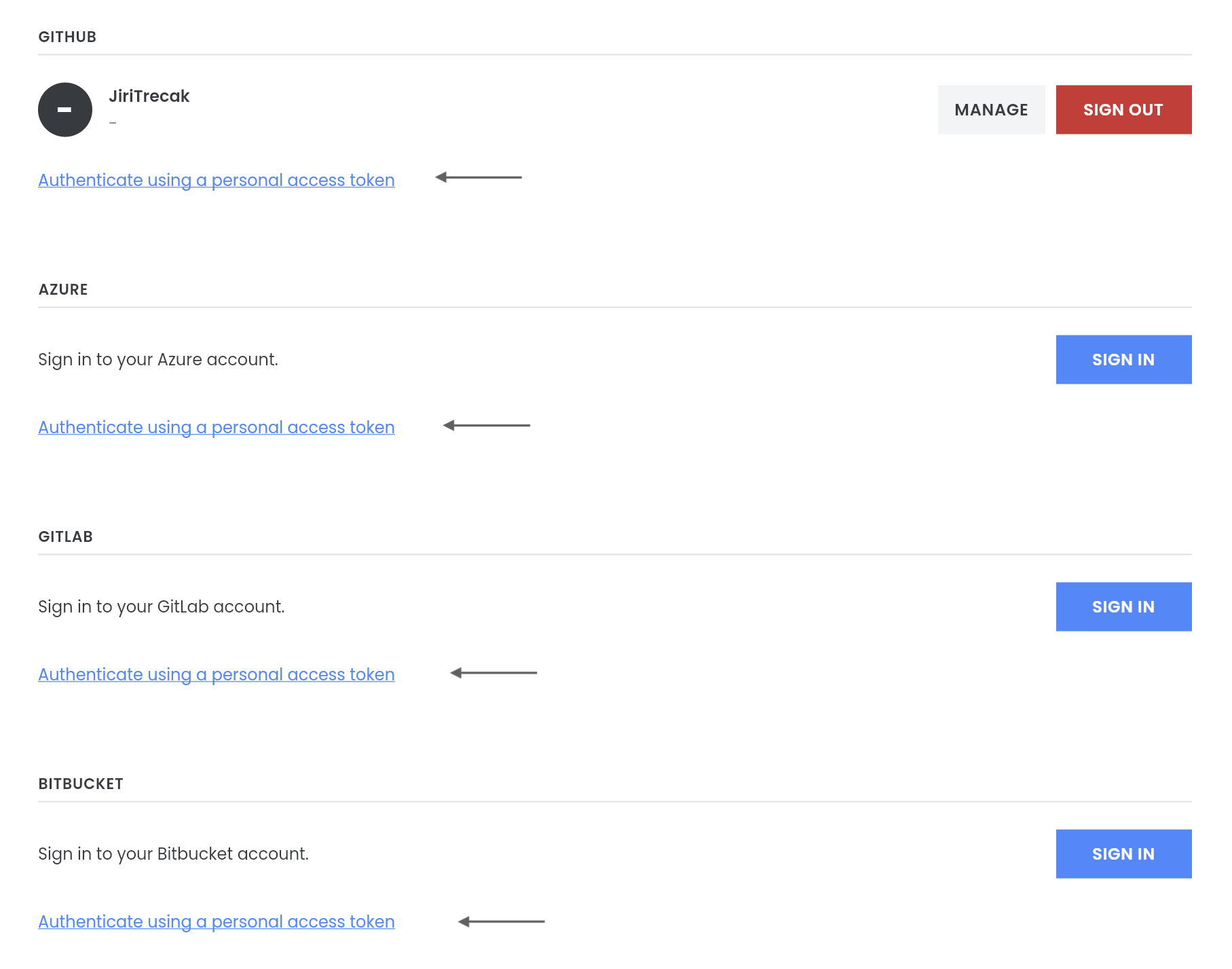Open Azure personal access token link
Screen dimensions: 1232x969
pyautogui.click(x=217, y=428)
